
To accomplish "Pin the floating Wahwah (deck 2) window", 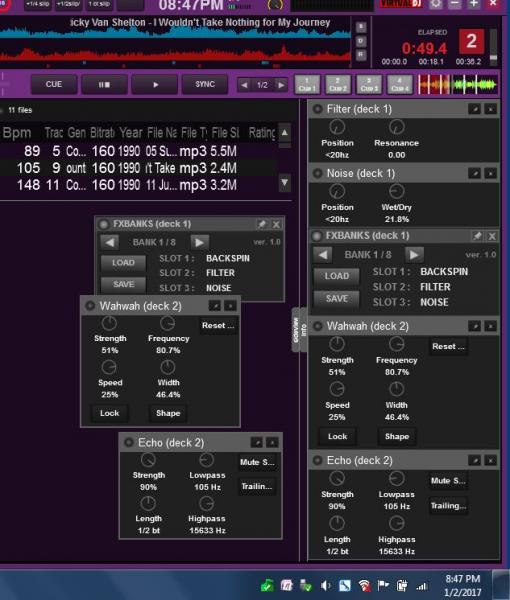I will 215,306.
